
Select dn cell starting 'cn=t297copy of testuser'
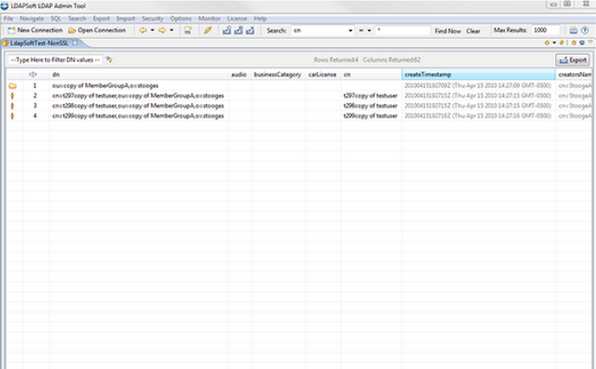coord(138,96)
